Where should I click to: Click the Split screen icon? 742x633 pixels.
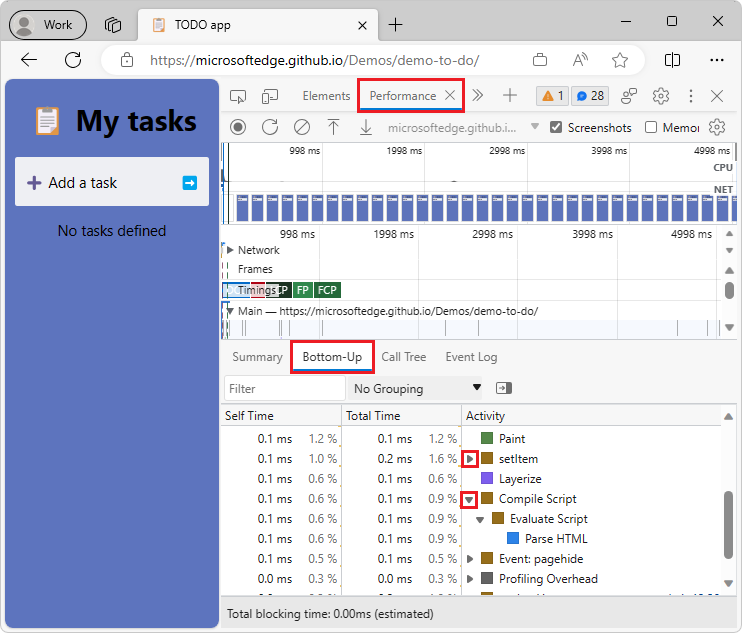point(672,60)
